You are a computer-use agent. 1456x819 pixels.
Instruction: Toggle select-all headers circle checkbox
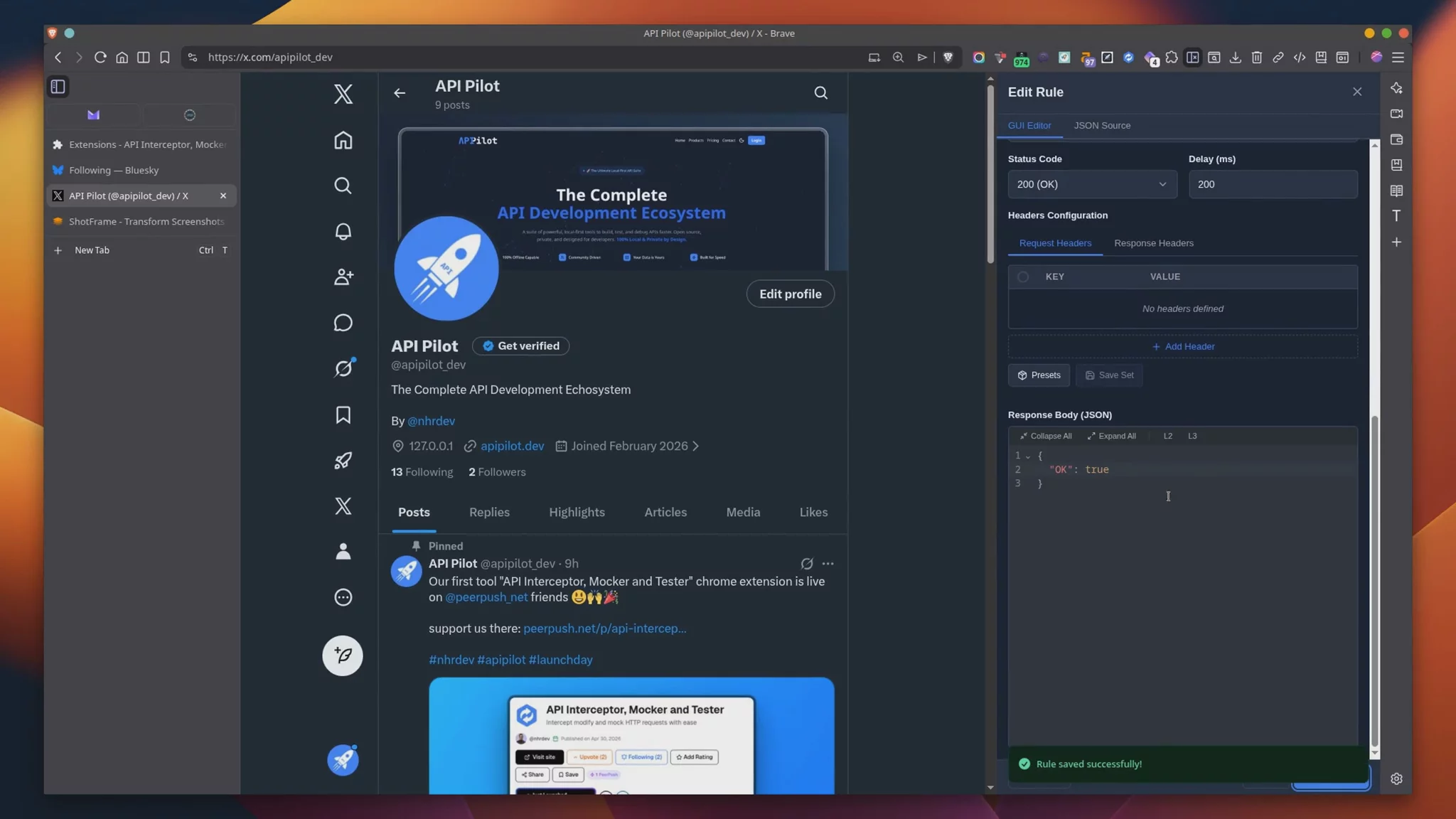[x=1022, y=277]
